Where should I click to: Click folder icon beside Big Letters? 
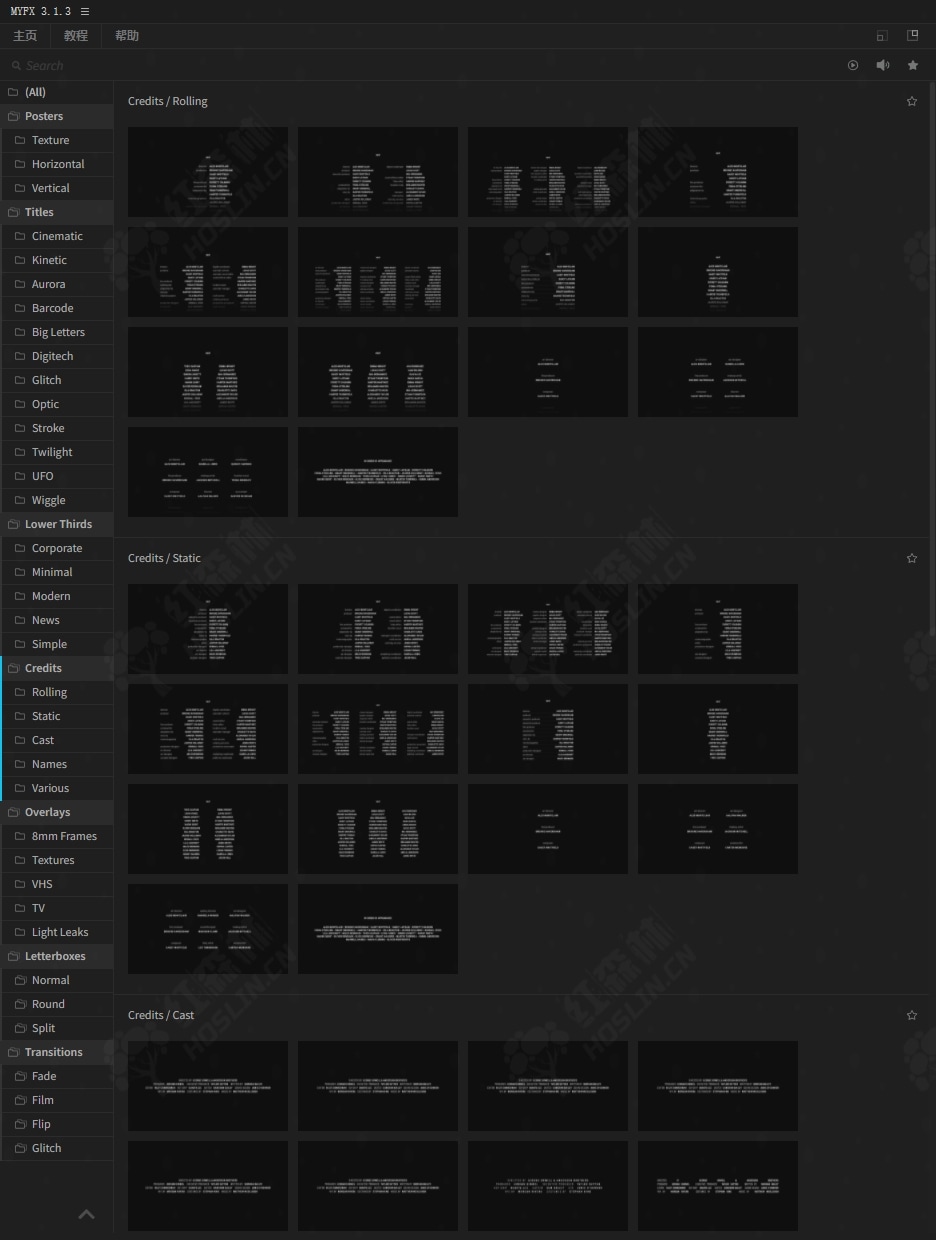(20, 332)
